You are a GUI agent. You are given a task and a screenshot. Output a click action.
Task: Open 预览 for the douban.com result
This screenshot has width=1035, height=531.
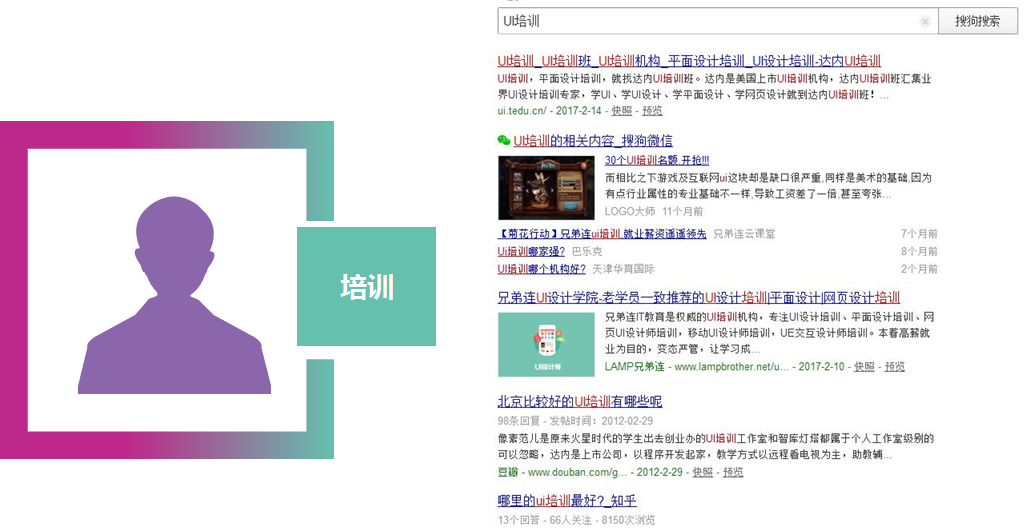[x=733, y=472]
